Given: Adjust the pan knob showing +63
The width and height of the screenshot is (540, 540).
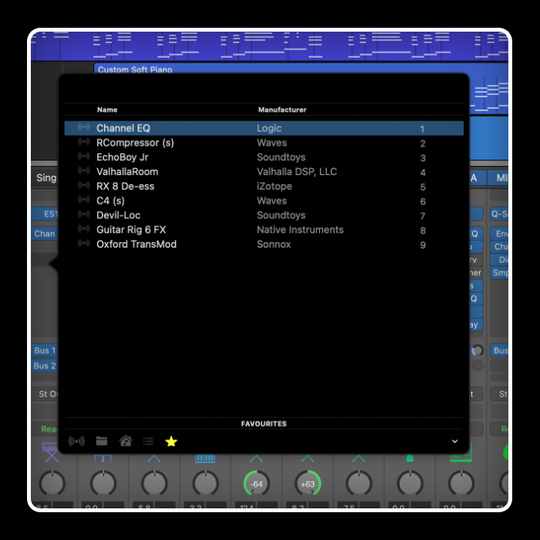Looking at the screenshot, I should (x=308, y=484).
